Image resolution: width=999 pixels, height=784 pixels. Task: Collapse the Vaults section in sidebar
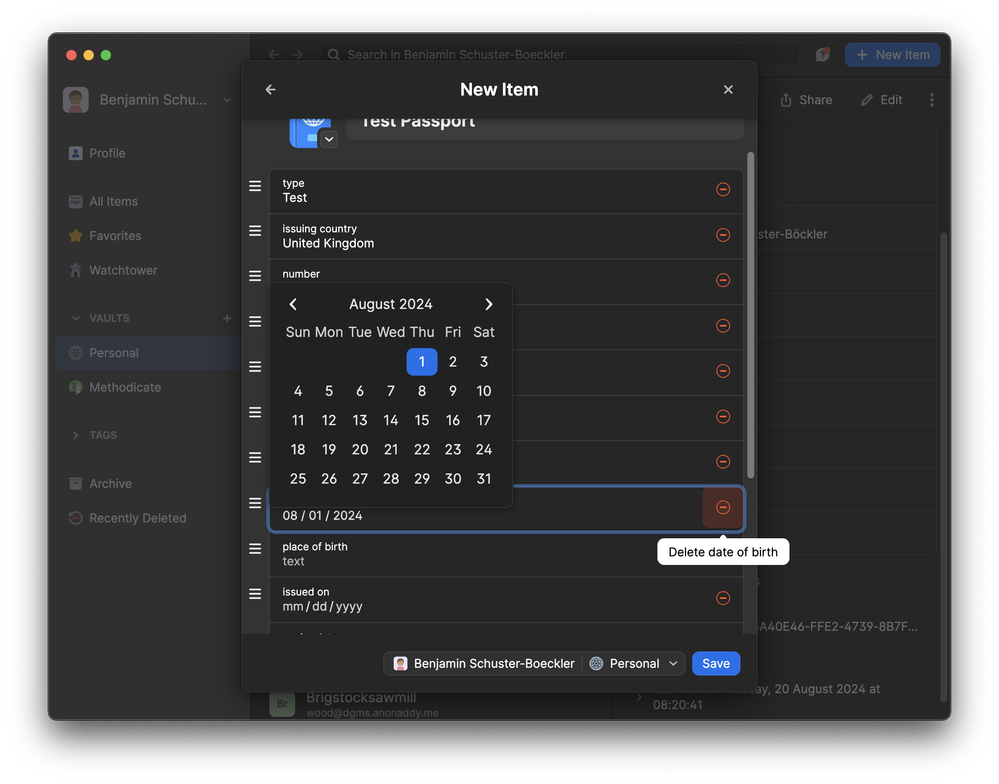(76, 318)
